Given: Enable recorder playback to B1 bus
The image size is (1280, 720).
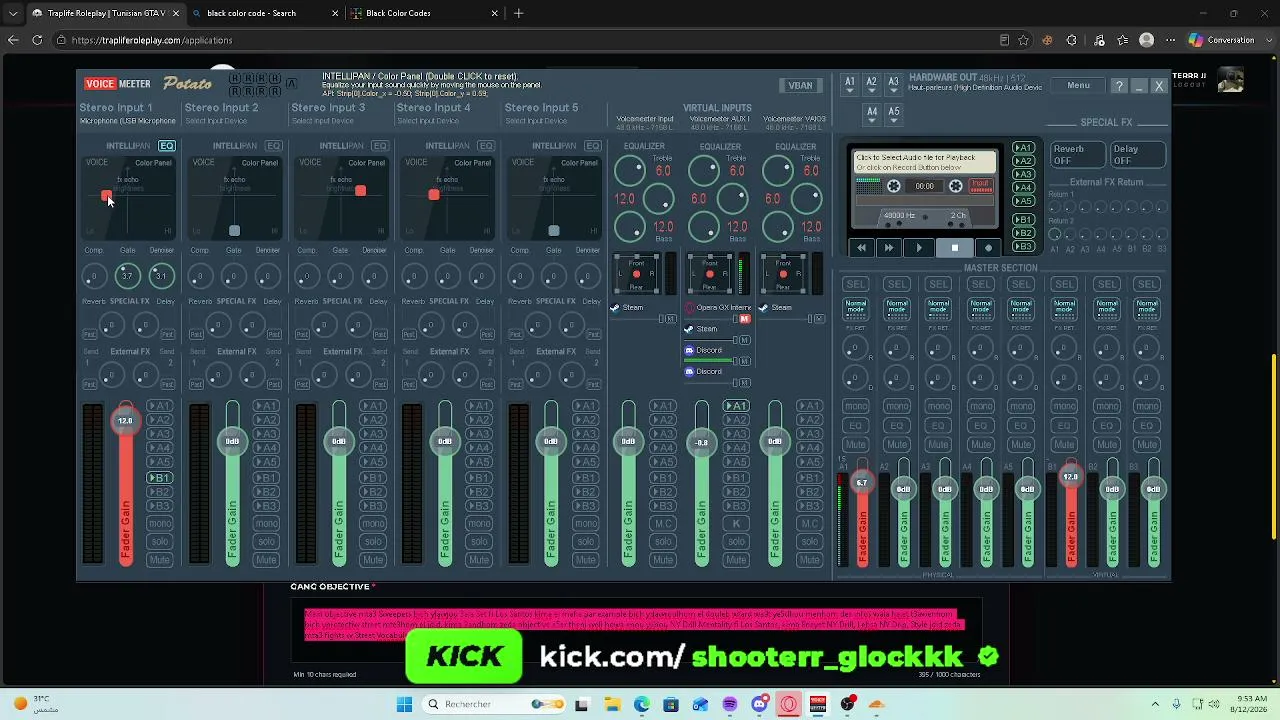Looking at the screenshot, I should tap(1023, 219).
